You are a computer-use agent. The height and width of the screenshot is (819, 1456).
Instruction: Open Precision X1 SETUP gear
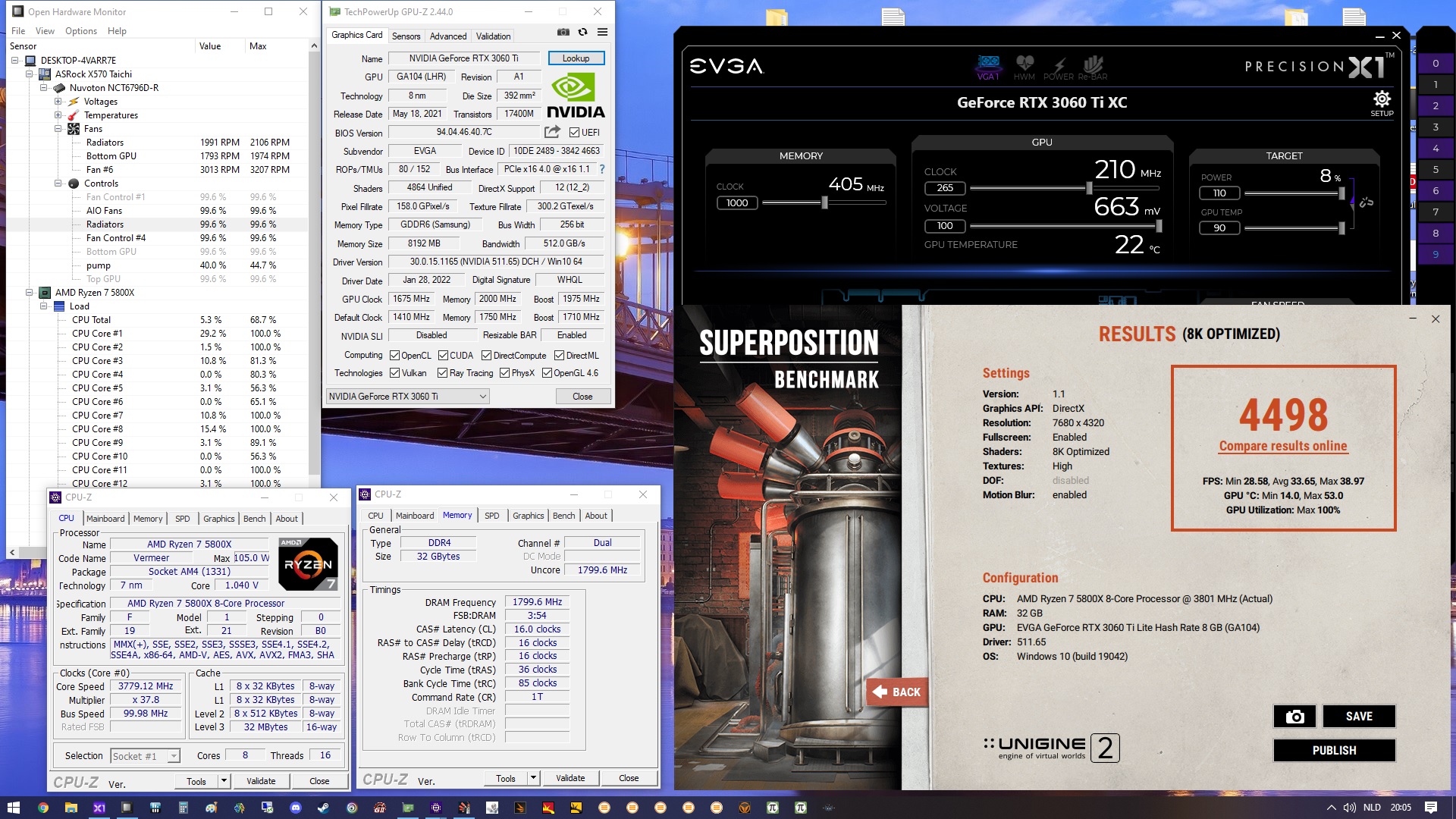pos(1382,103)
